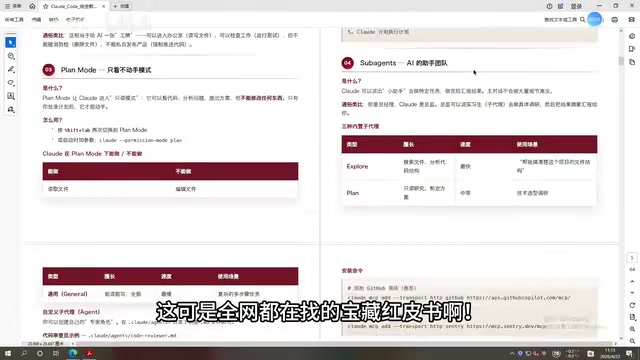Screen dimensions: 640x360
Task: Pick the freehand draw loop tool
Action: tap(11, 82)
